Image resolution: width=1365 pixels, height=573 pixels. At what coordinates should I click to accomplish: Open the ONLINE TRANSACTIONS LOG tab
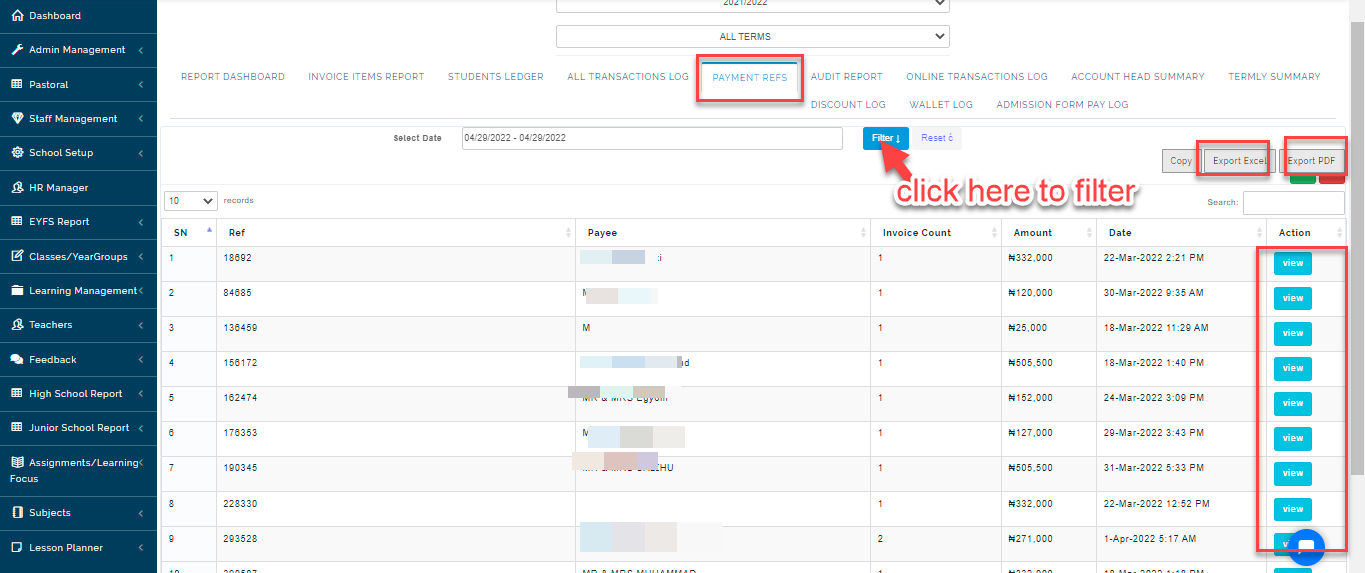pyautogui.click(x=977, y=77)
